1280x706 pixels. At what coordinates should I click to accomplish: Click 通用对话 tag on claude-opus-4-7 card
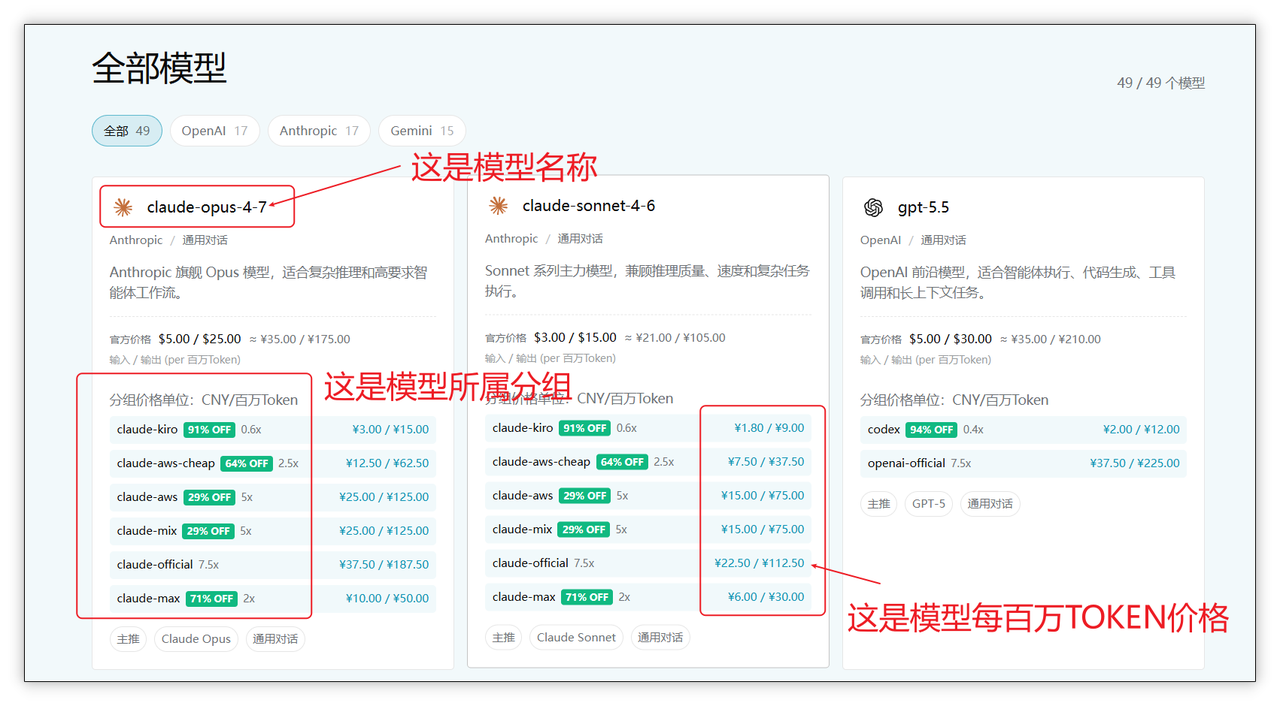(275, 639)
